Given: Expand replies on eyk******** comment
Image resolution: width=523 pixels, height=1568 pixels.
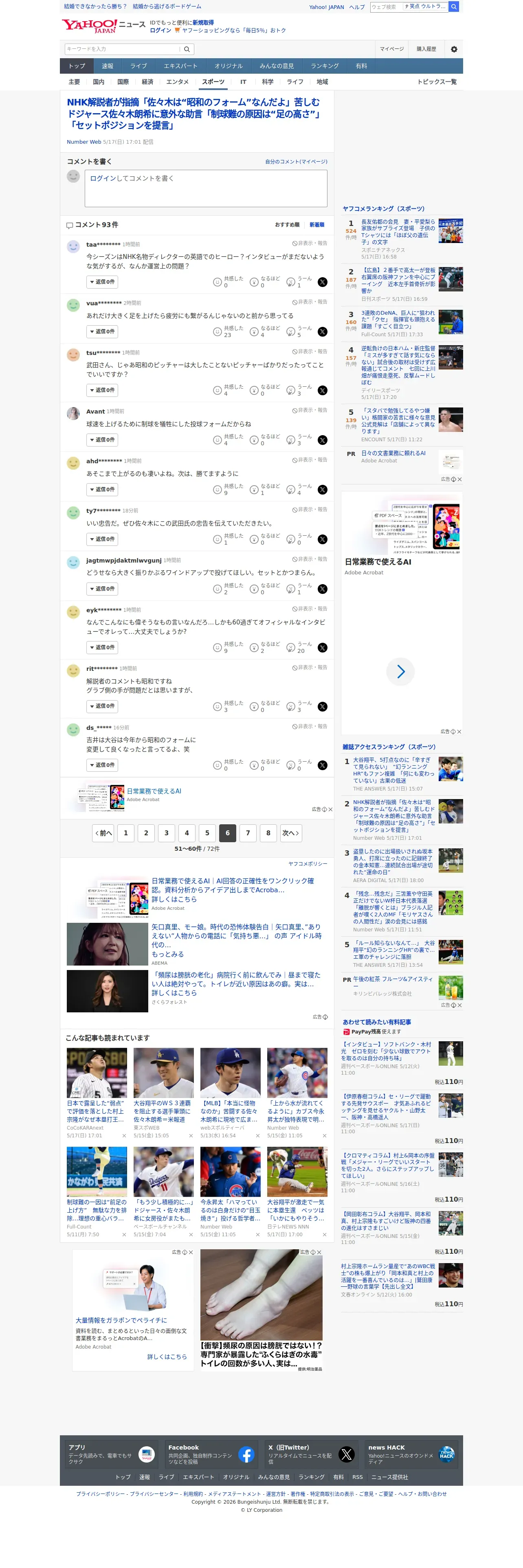Looking at the screenshot, I should pyautogui.click(x=102, y=648).
